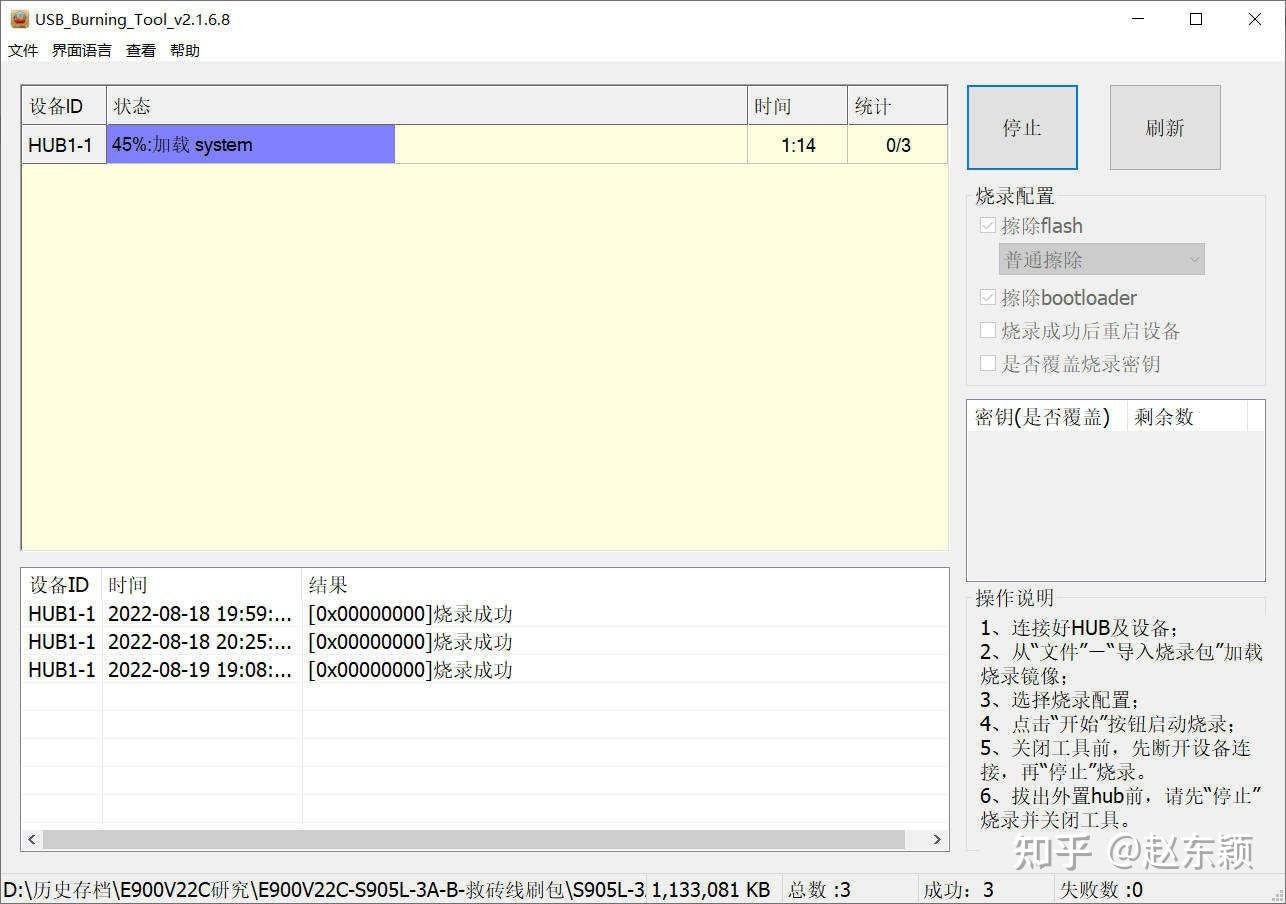Toggle the 擦除flash checkbox
The height and width of the screenshot is (904, 1286).
point(988,225)
